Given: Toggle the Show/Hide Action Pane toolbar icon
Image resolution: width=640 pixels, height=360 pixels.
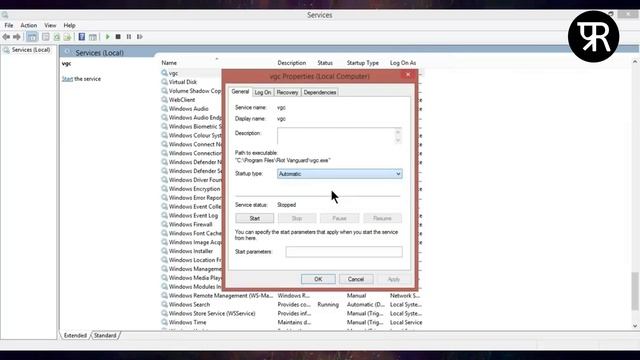Looking at the screenshot, I should coord(93,37).
